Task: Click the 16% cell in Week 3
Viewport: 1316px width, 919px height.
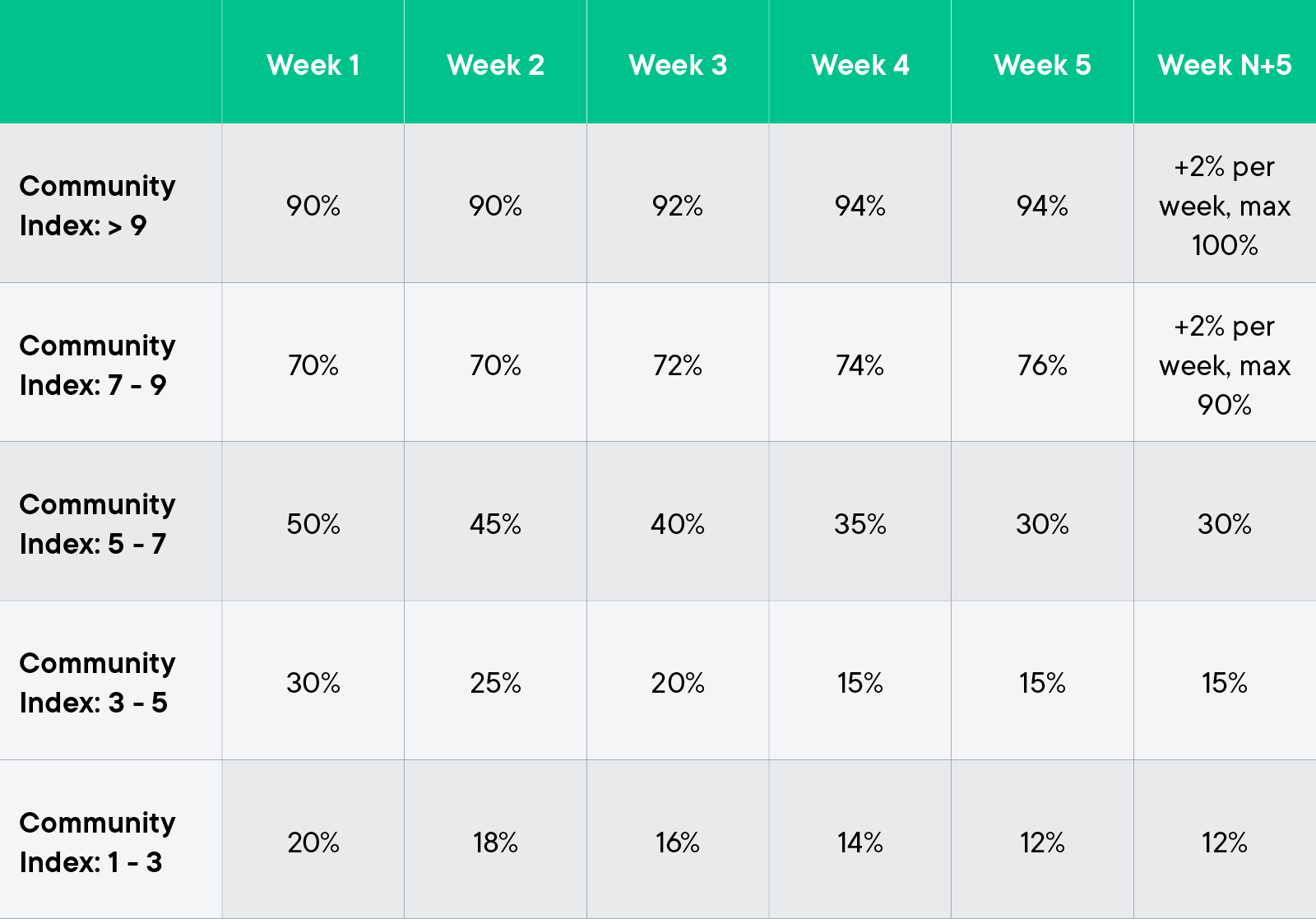Action: (678, 842)
